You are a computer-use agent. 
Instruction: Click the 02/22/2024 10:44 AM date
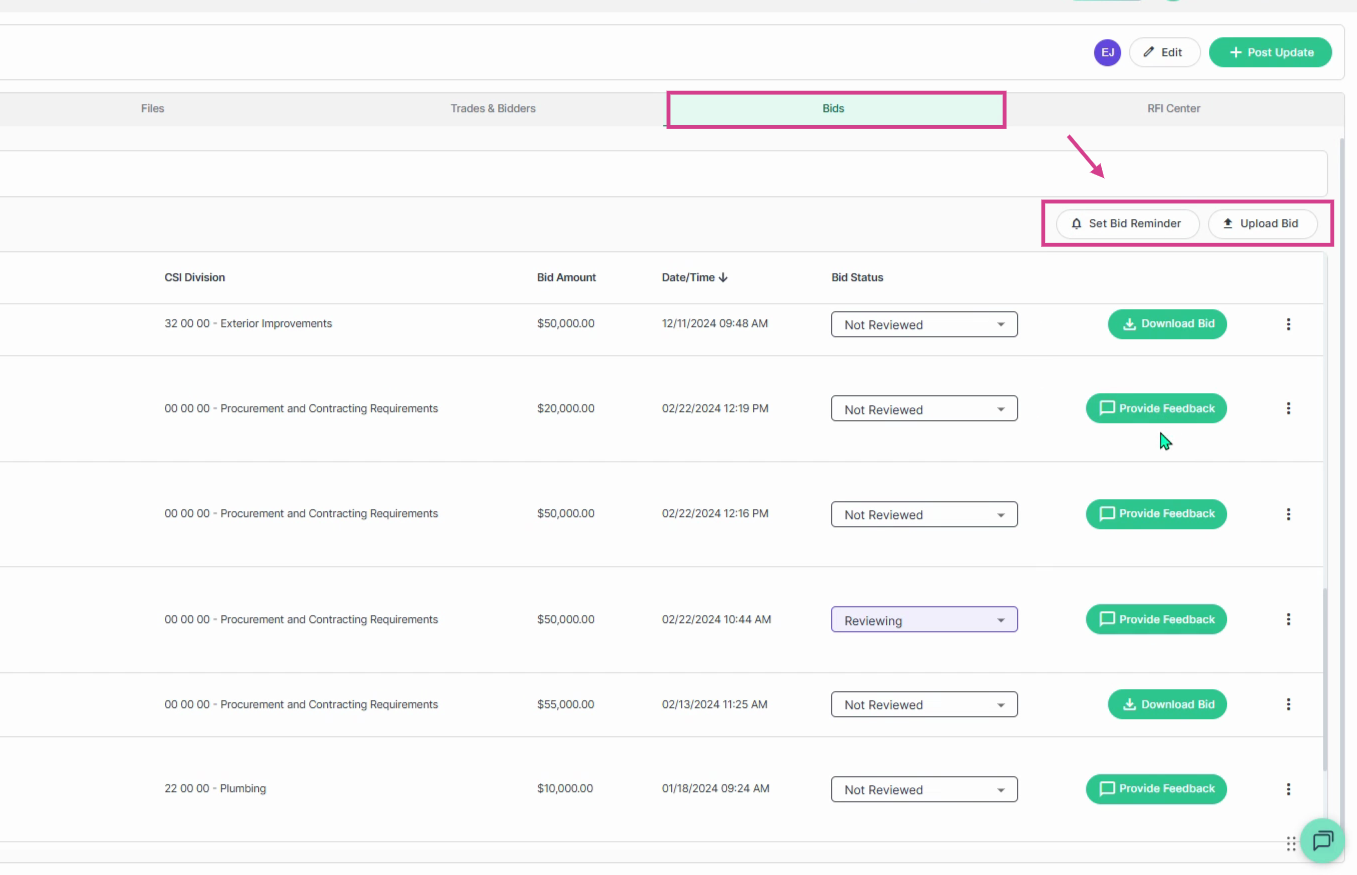716,619
